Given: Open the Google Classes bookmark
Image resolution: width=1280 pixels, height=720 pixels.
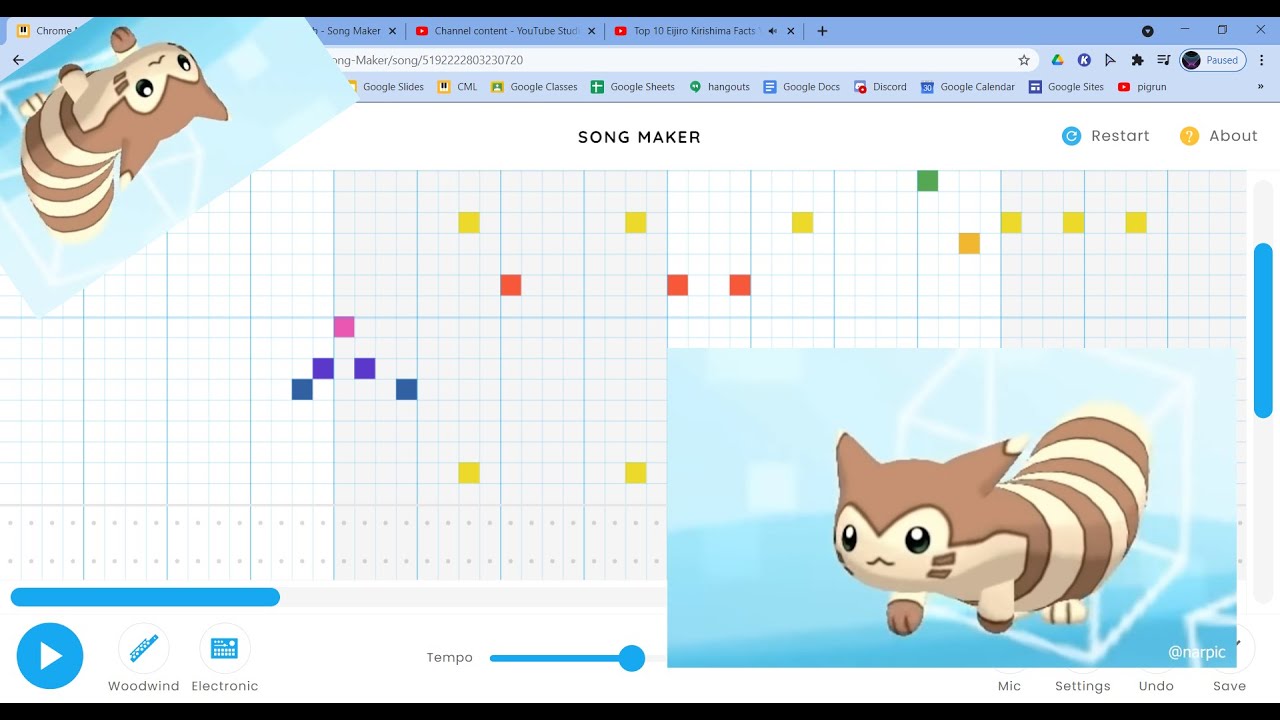Looking at the screenshot, I should pos(534,87).
